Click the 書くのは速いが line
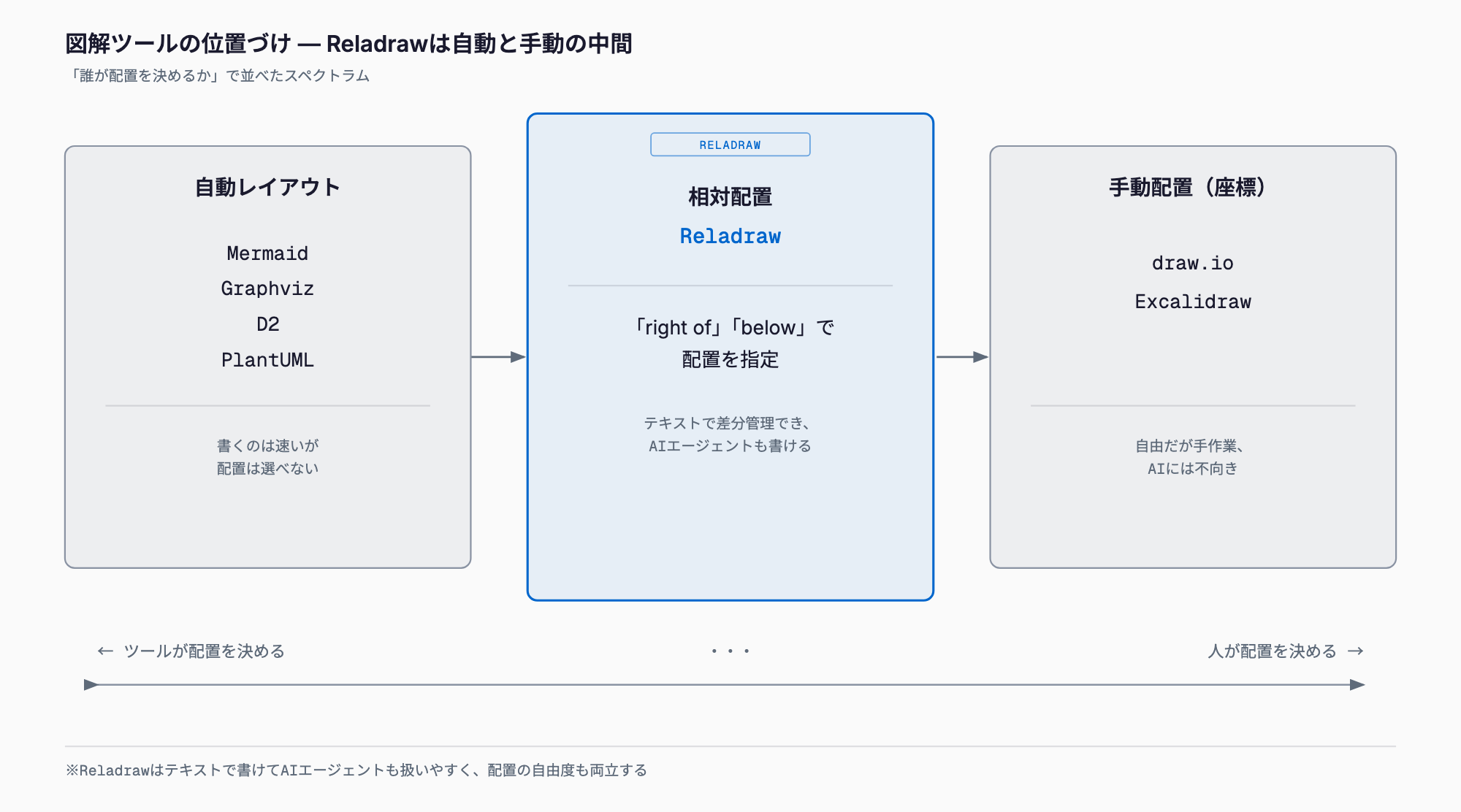 point(267,445)
